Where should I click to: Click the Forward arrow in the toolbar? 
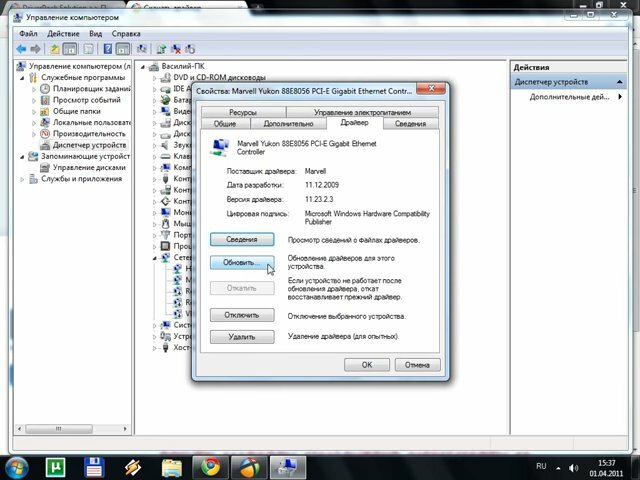(x=36, y=49)
